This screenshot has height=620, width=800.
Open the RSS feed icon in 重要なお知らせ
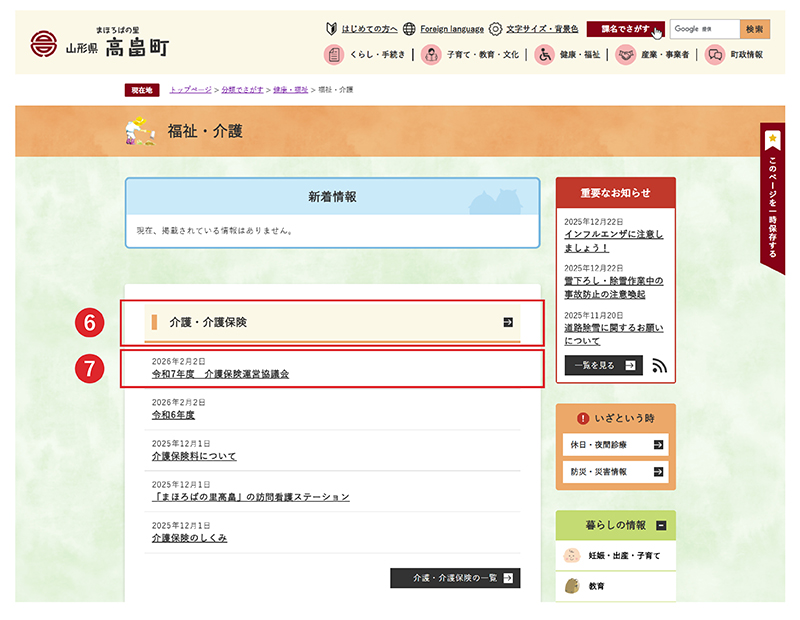(x=660, y=366)
